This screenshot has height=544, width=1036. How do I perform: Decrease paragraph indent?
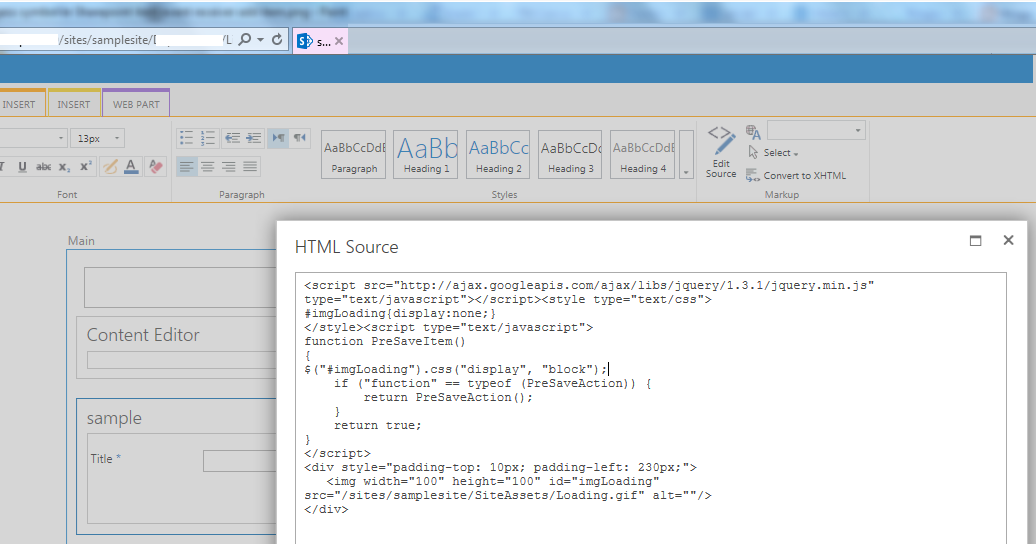pos(233,137)
